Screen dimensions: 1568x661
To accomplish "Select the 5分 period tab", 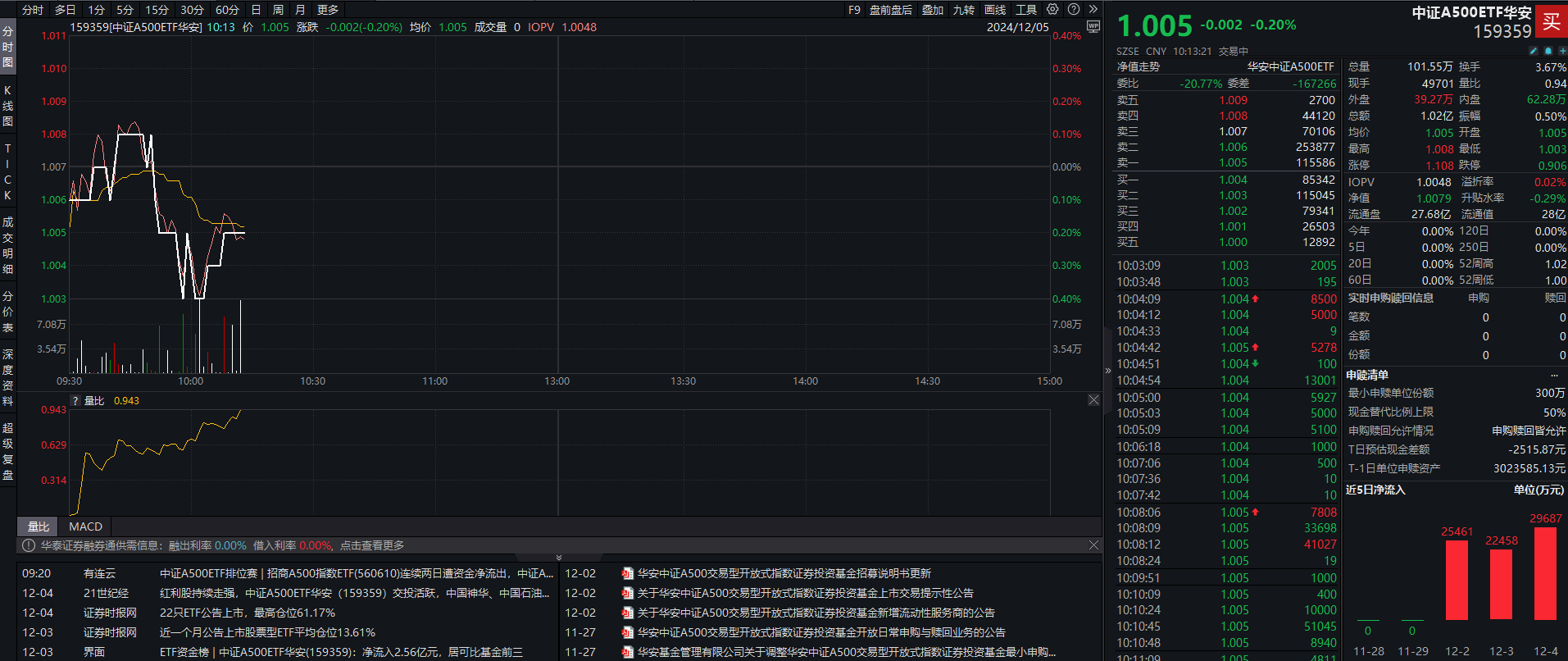I will tap(125, 10).
